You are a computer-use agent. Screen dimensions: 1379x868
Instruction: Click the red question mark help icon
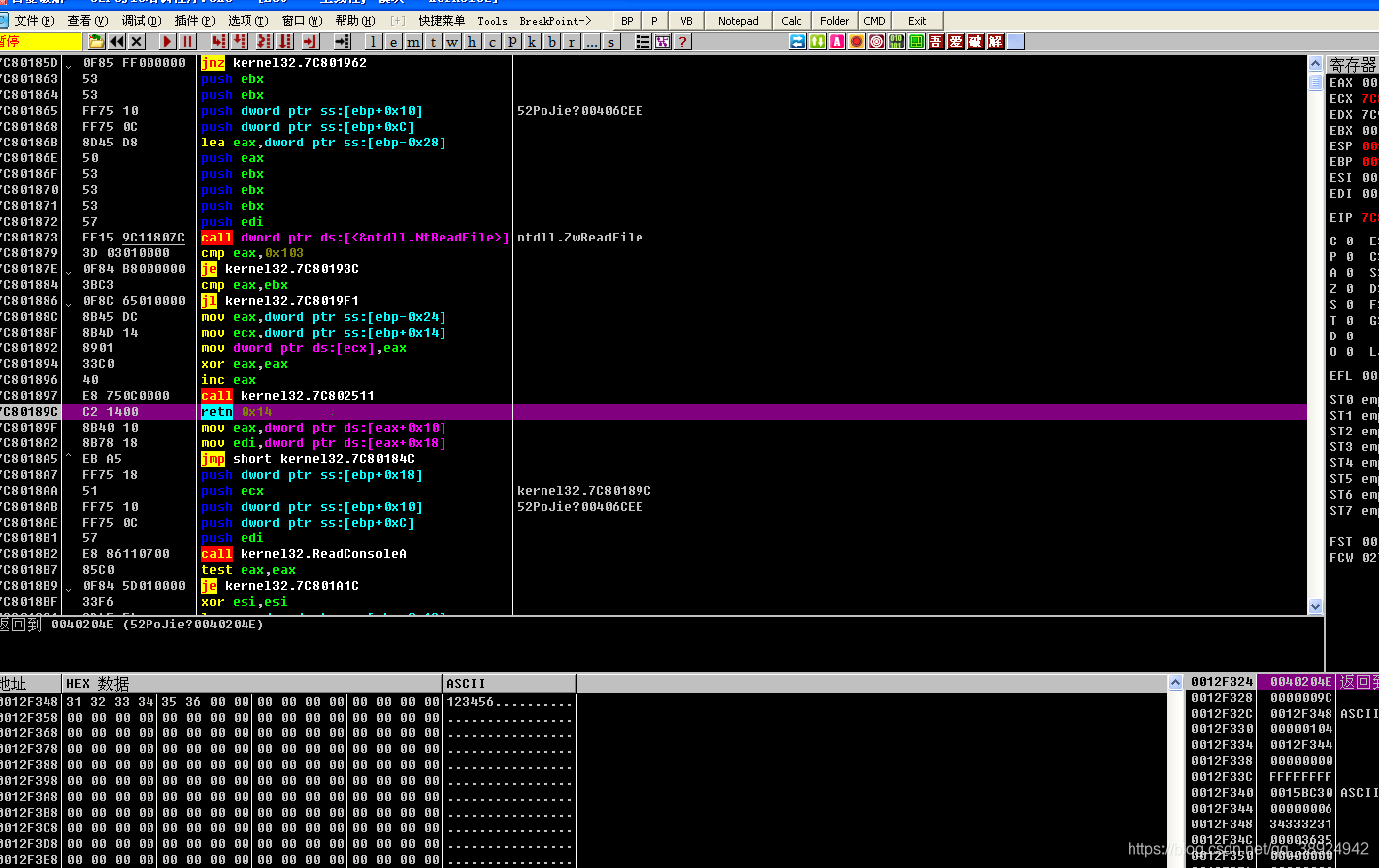click(x=682, y=41)
